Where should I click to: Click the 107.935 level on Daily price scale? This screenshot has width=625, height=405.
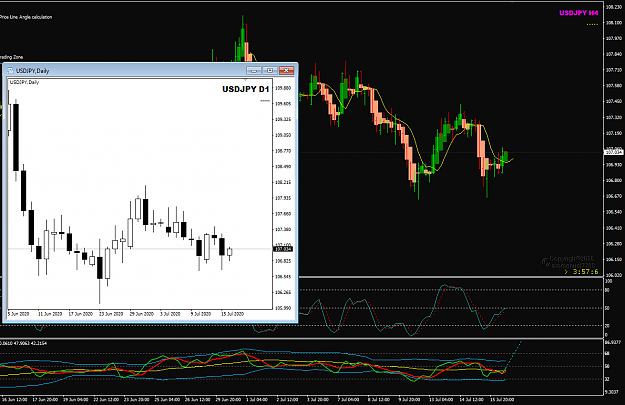pyautogui.click(x=283, y=198)
